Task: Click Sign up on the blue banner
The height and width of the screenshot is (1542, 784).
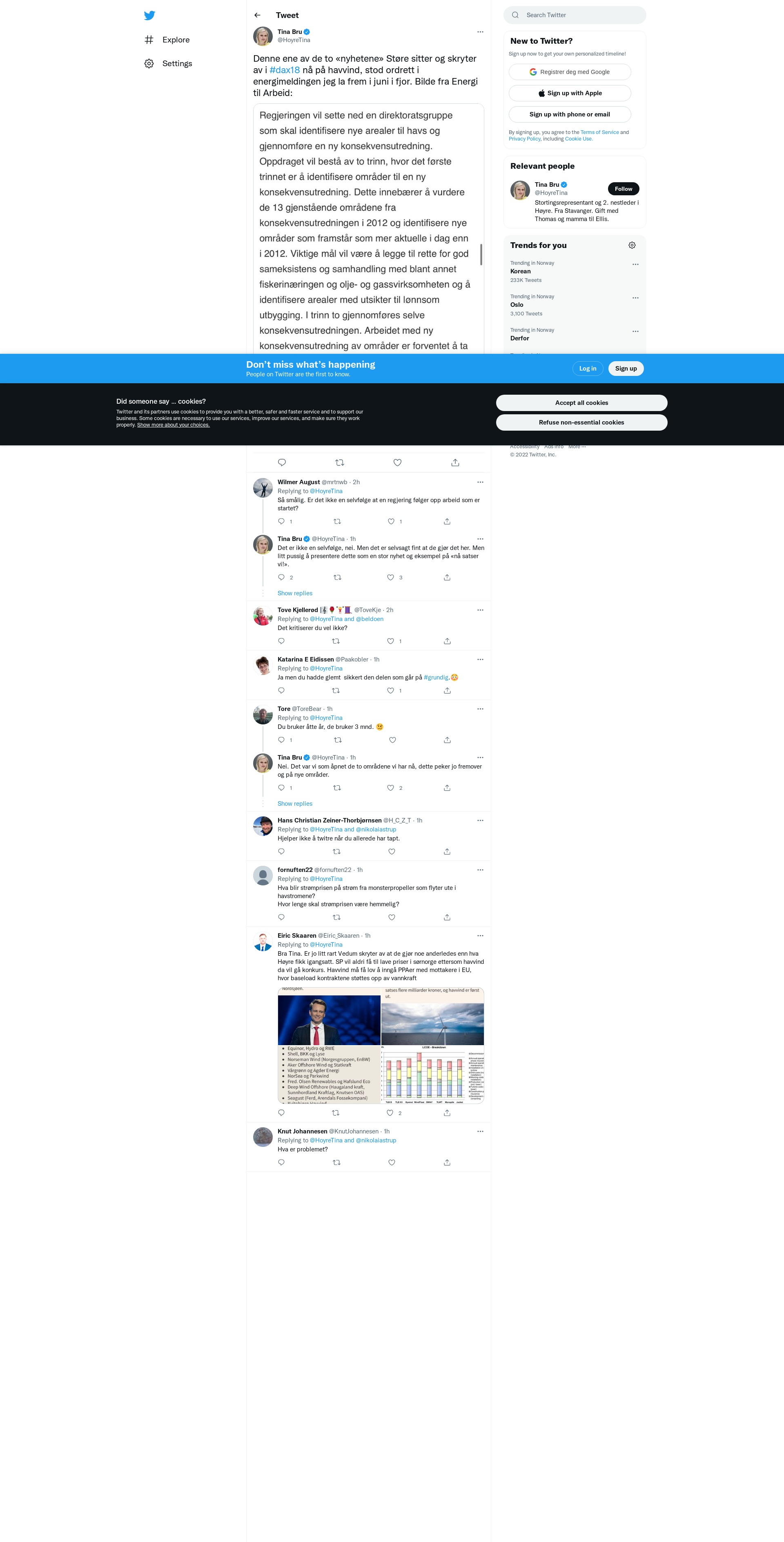Action: tap(626, 369)
